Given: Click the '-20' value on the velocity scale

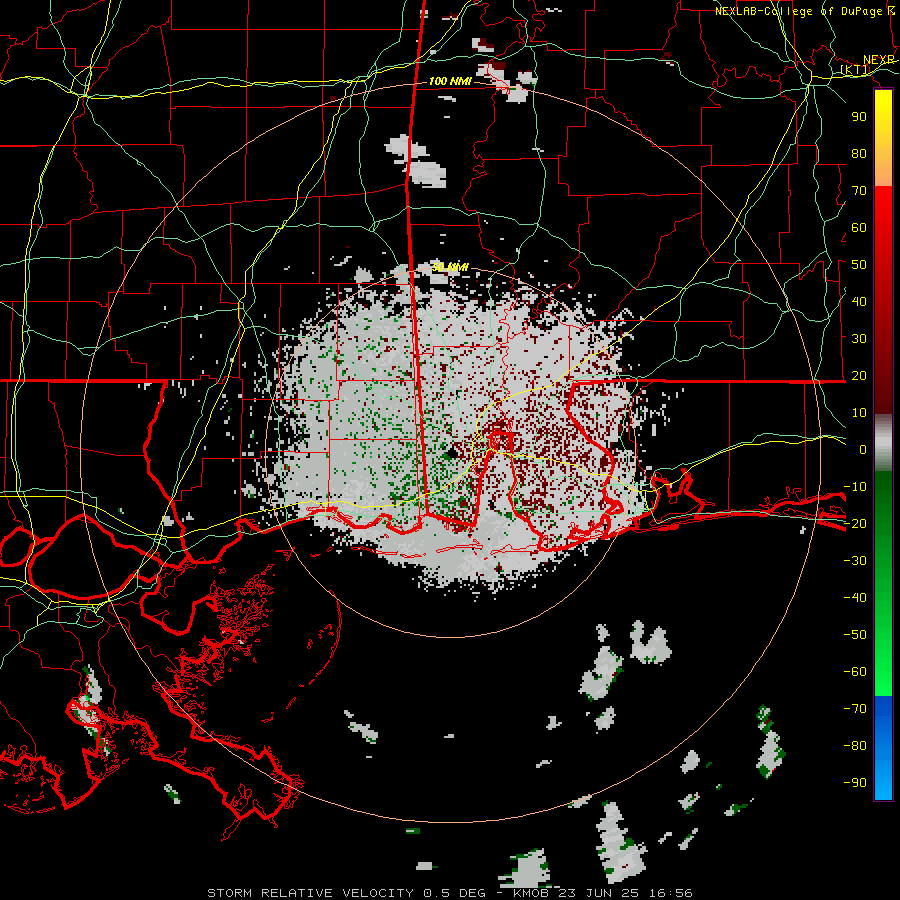Looking at the screenshot, I should coord(855,523).
